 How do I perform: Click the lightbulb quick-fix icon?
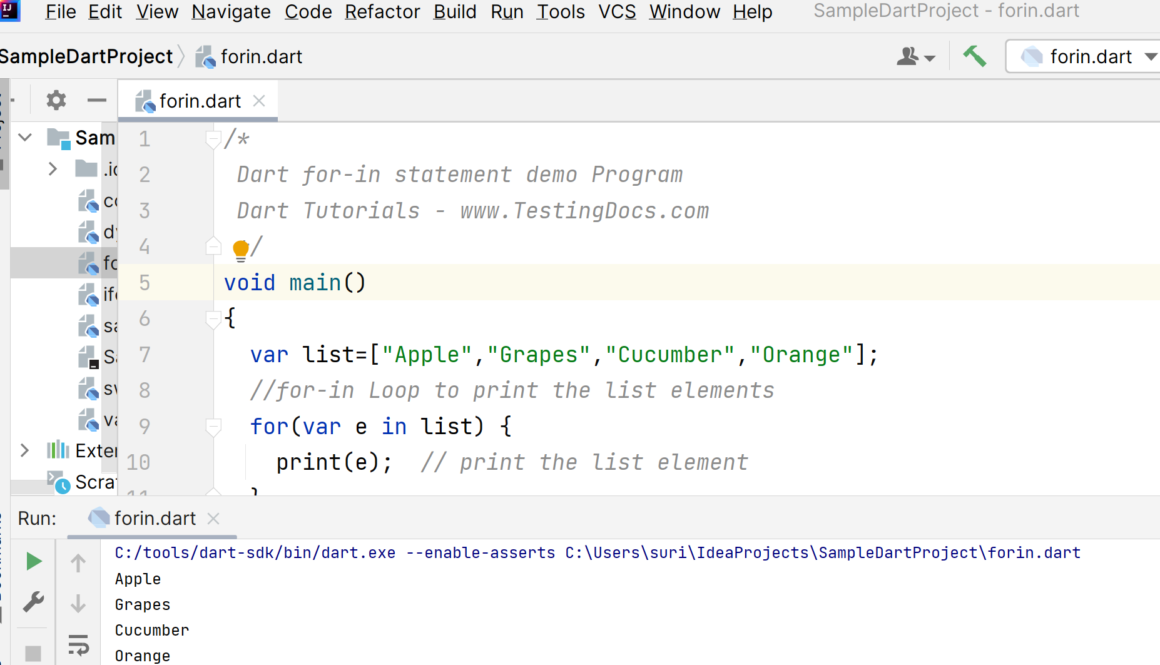(240, 248)
